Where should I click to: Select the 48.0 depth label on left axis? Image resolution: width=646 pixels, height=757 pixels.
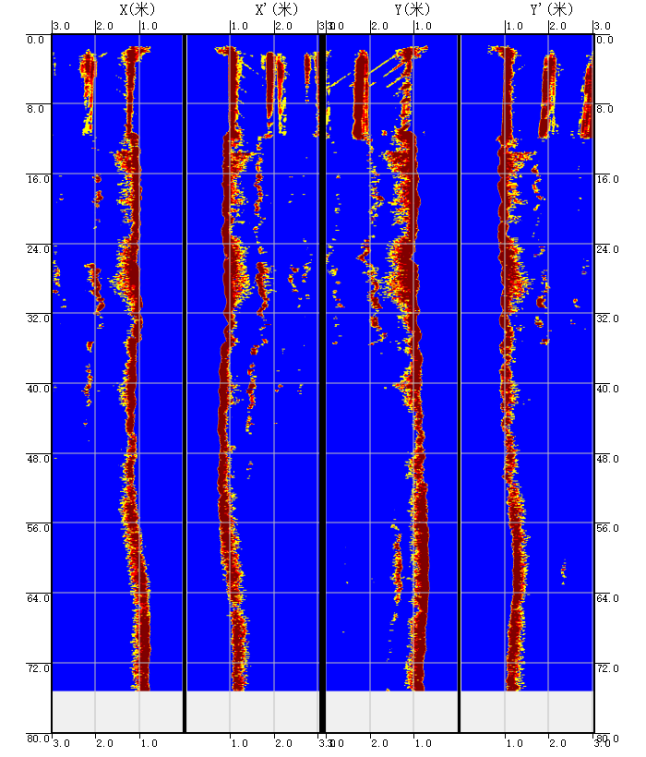pyautogui.click(x=38, y=459)
